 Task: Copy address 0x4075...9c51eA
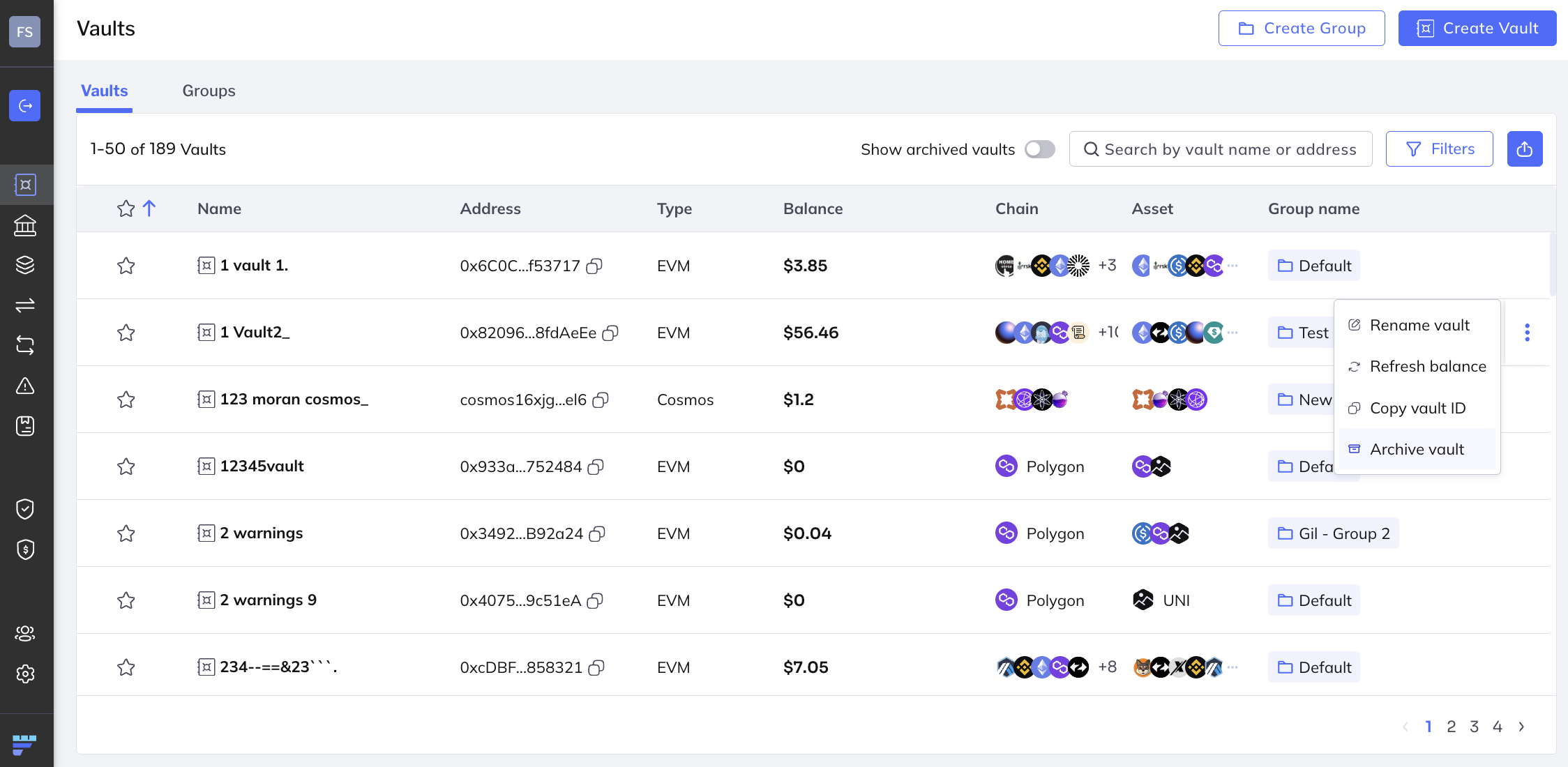click(595, 601)
